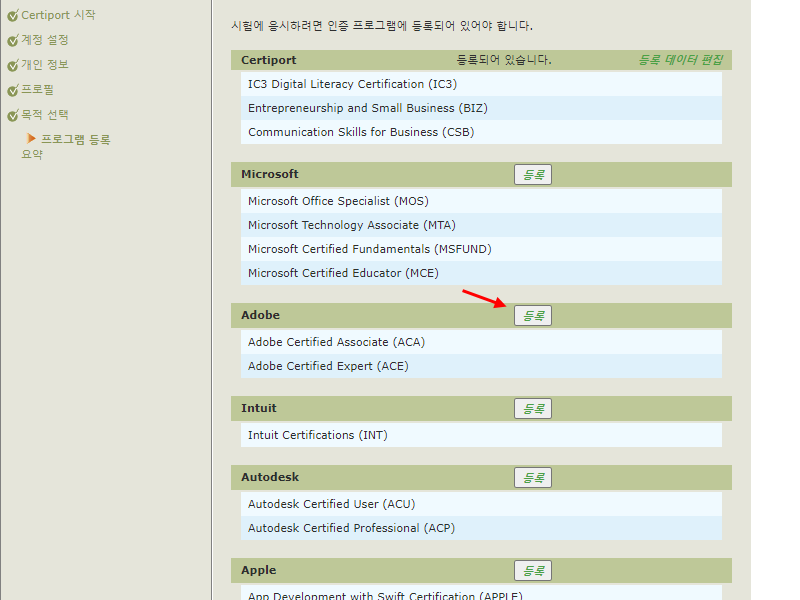The width and height of the screenshot is (800, 600).
Task: Select Intuit Certifications (INT) row
Action: tap(481, 435)
